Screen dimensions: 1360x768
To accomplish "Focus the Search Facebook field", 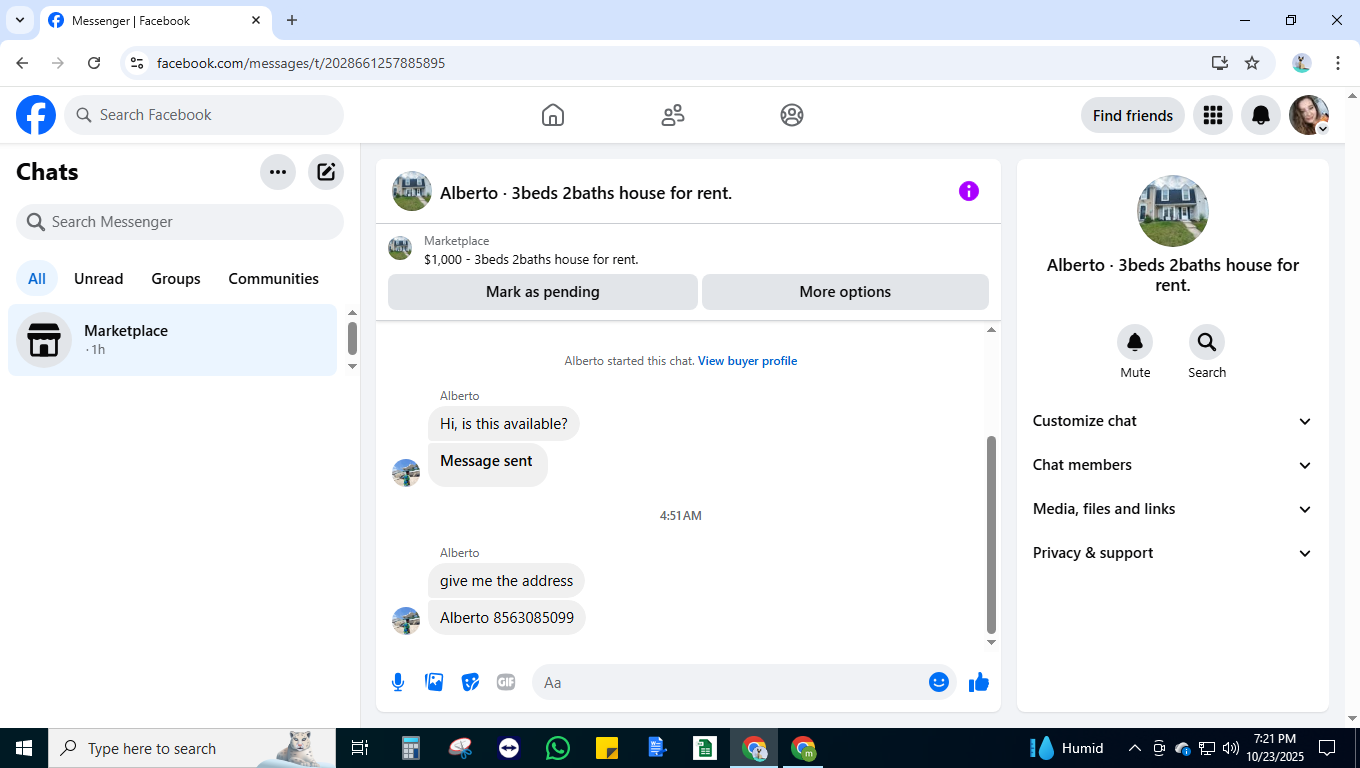I will (204, 115).
